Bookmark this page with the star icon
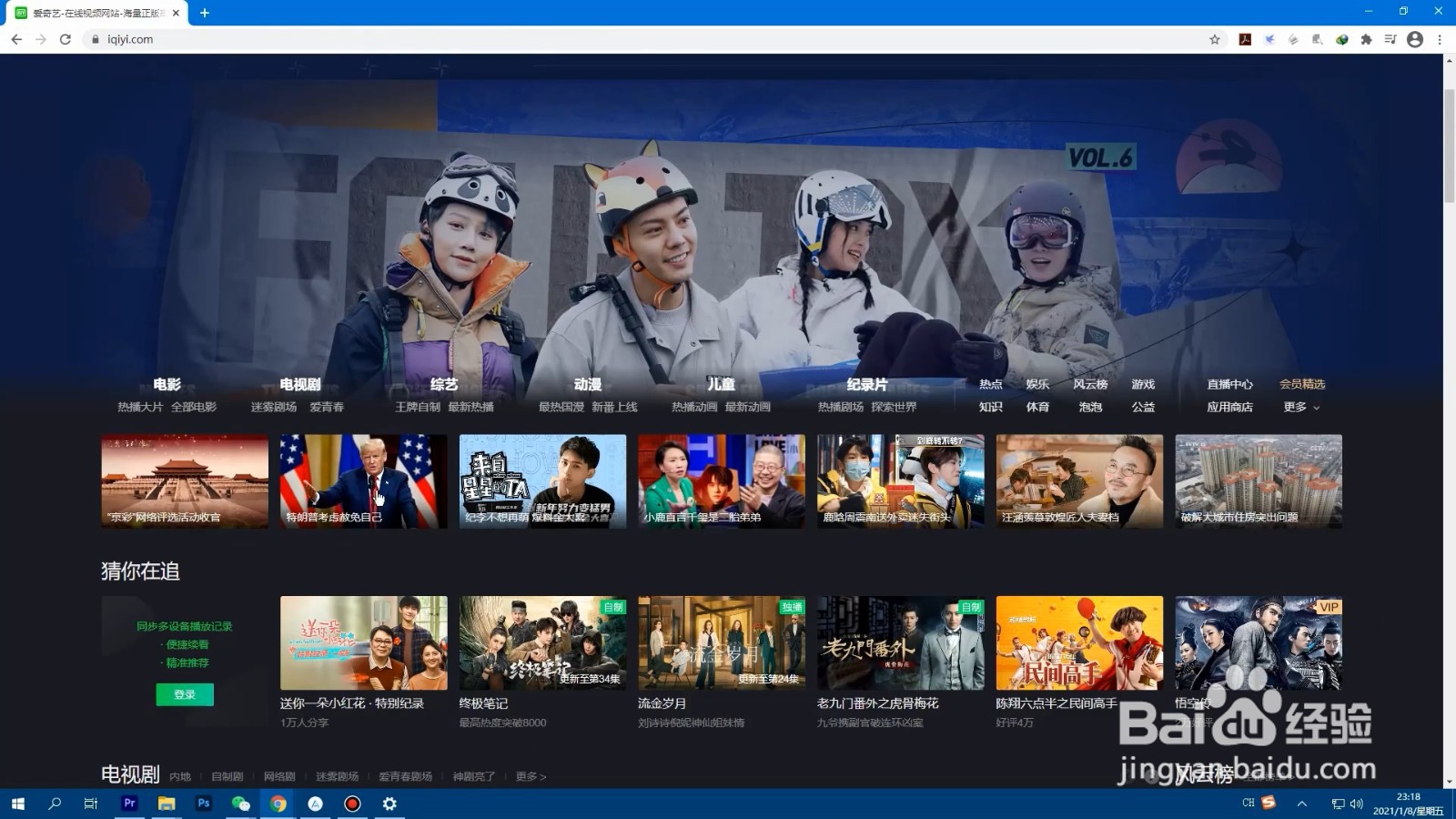The image size is (1456, 819). click(x=1214, y=39)
